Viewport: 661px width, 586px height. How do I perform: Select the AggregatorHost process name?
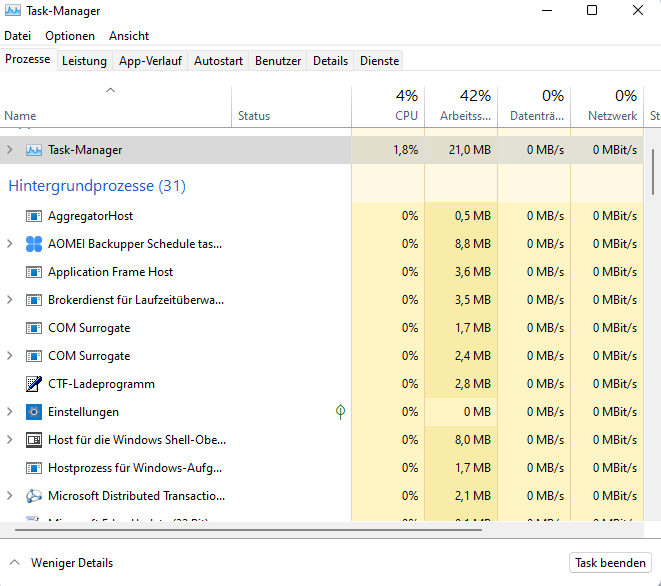[x=90, y=216]
